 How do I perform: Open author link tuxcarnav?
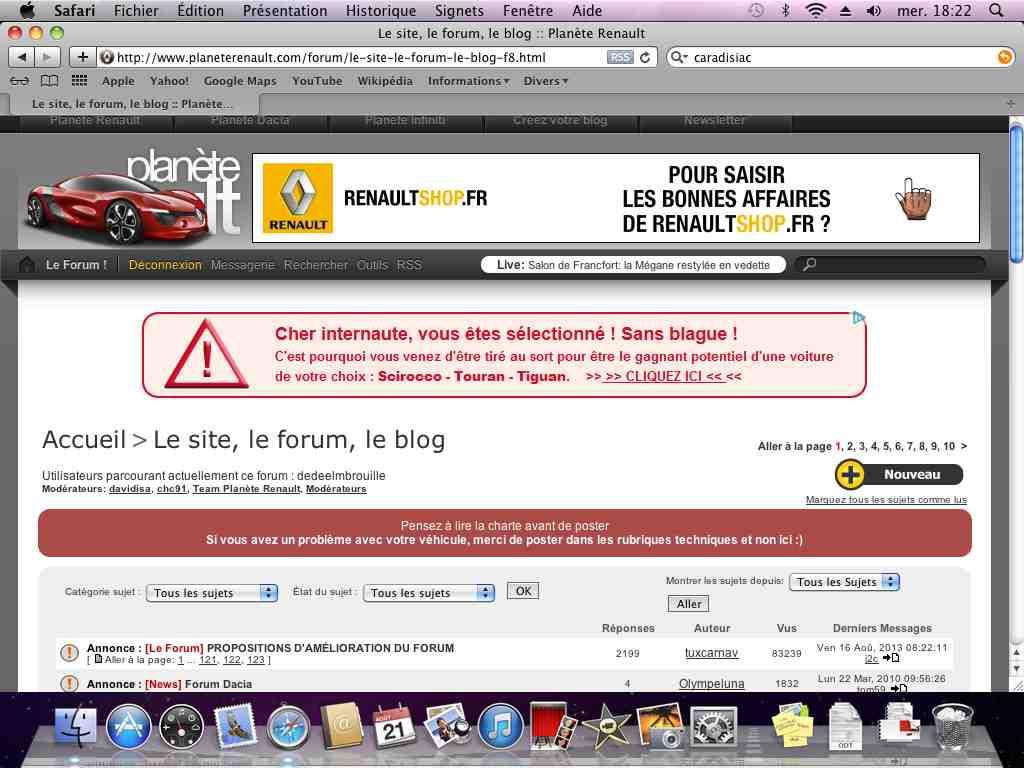point(711,652)
